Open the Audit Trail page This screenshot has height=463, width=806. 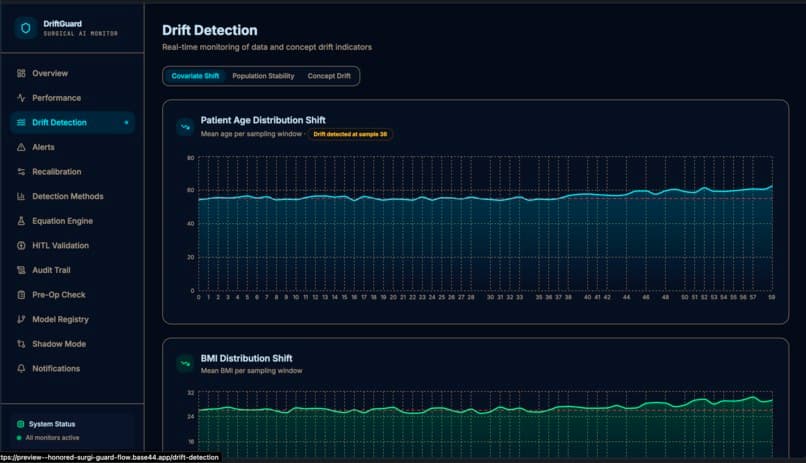tap(72, 270)
